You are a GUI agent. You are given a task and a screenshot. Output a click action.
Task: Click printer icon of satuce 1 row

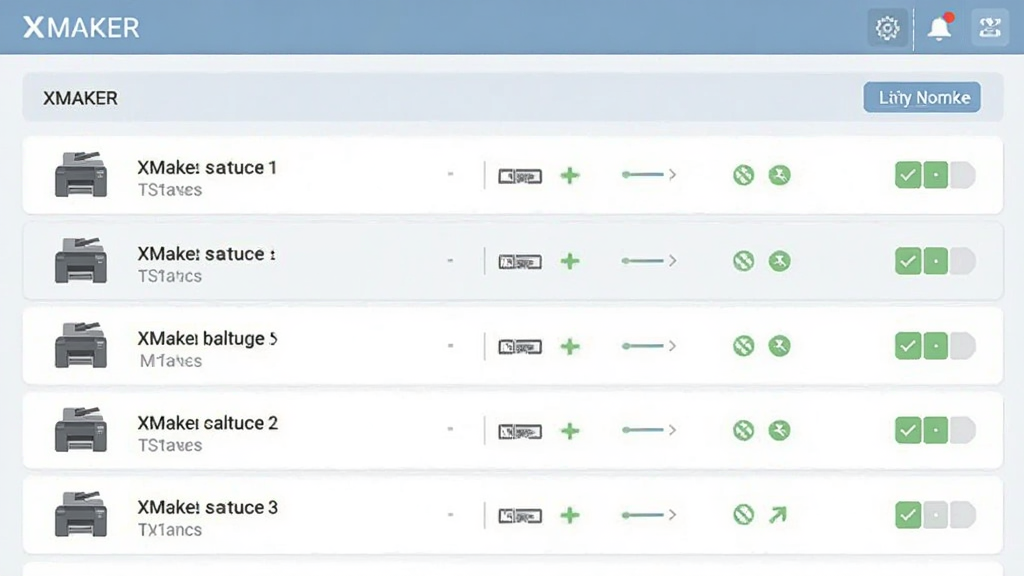tap(81, 174)
